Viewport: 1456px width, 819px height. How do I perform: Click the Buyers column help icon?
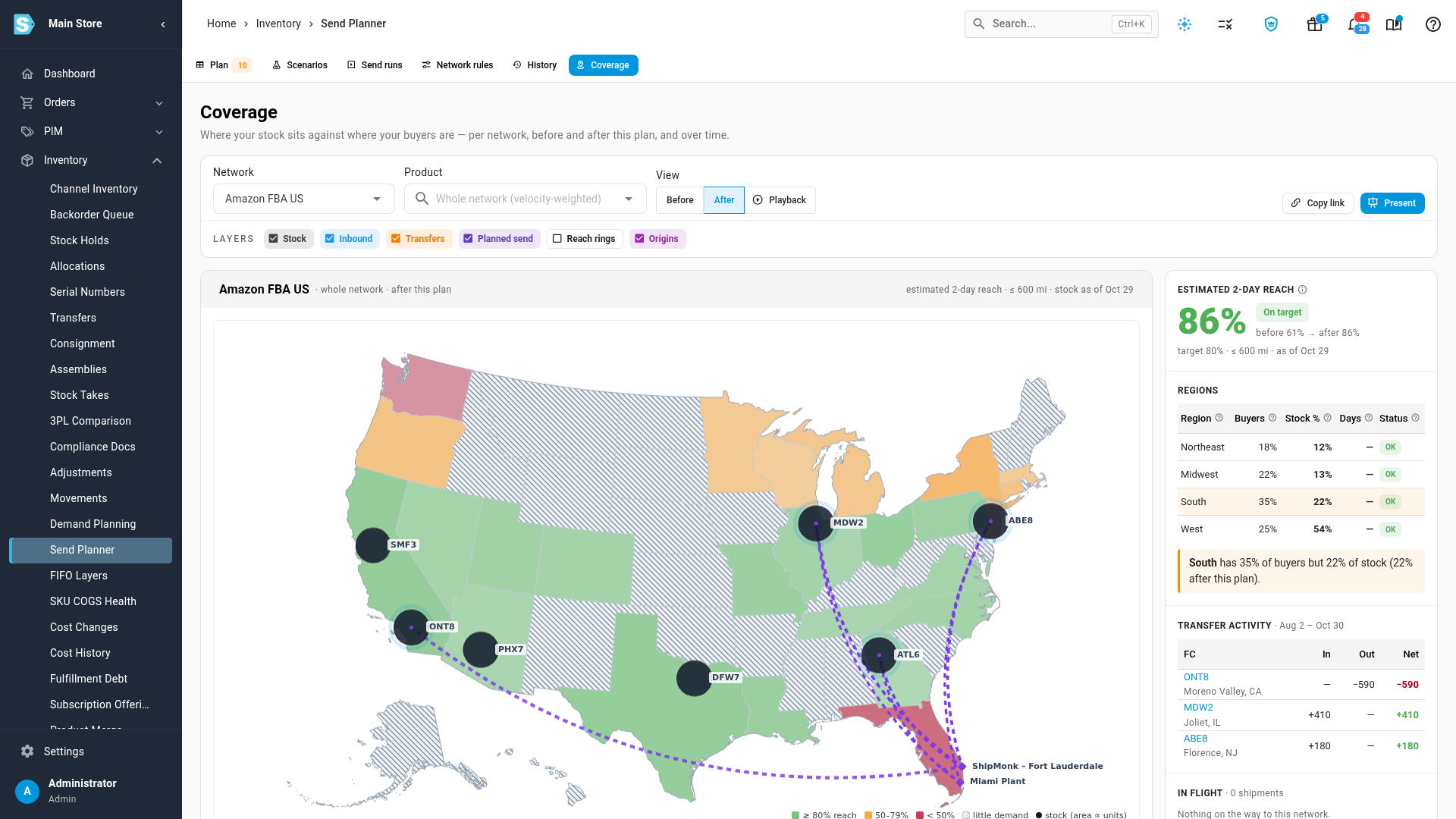click(x=1272, y=418)
